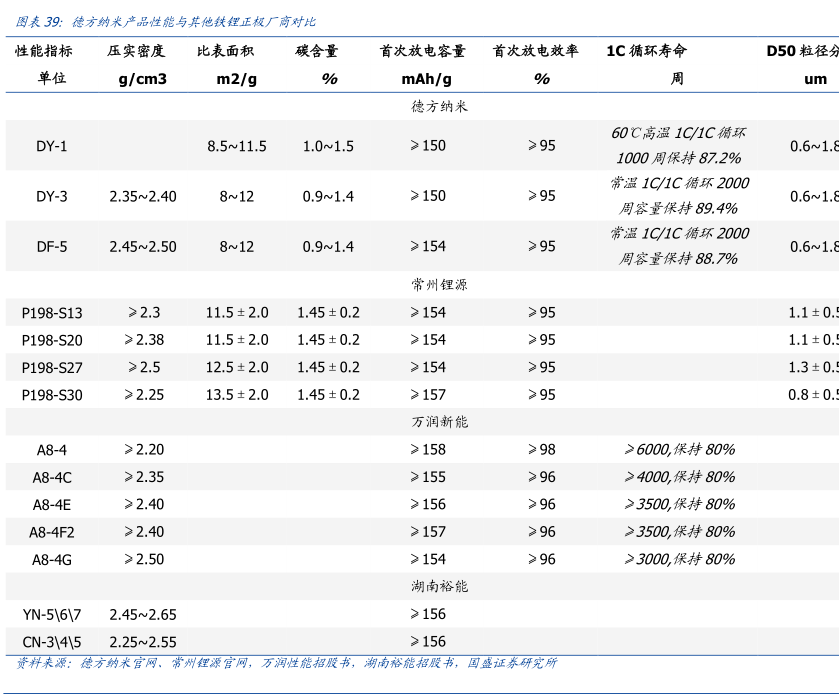The width and height of the screenshot is (839, 694).
Task: Click the table title starting with 图表 39
Action: (x=165, y=22)
